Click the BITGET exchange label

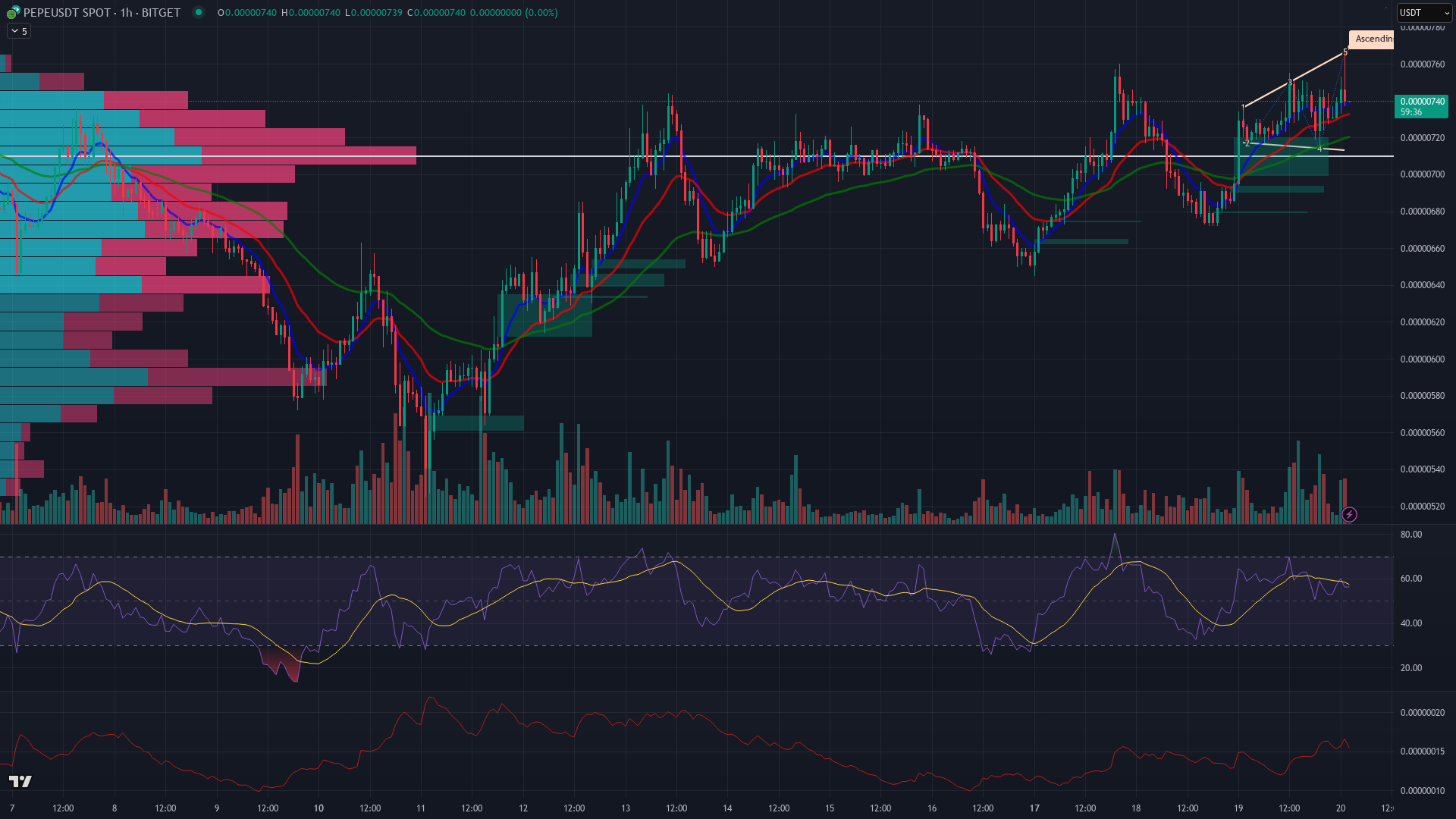point(161,13)
